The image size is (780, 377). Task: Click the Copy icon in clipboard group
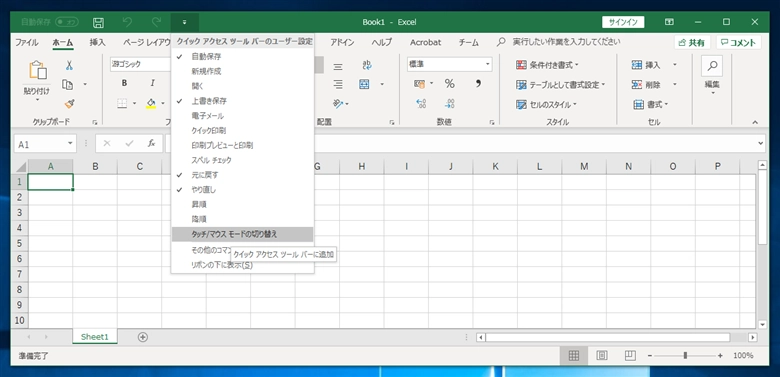[x=68, y=85]
